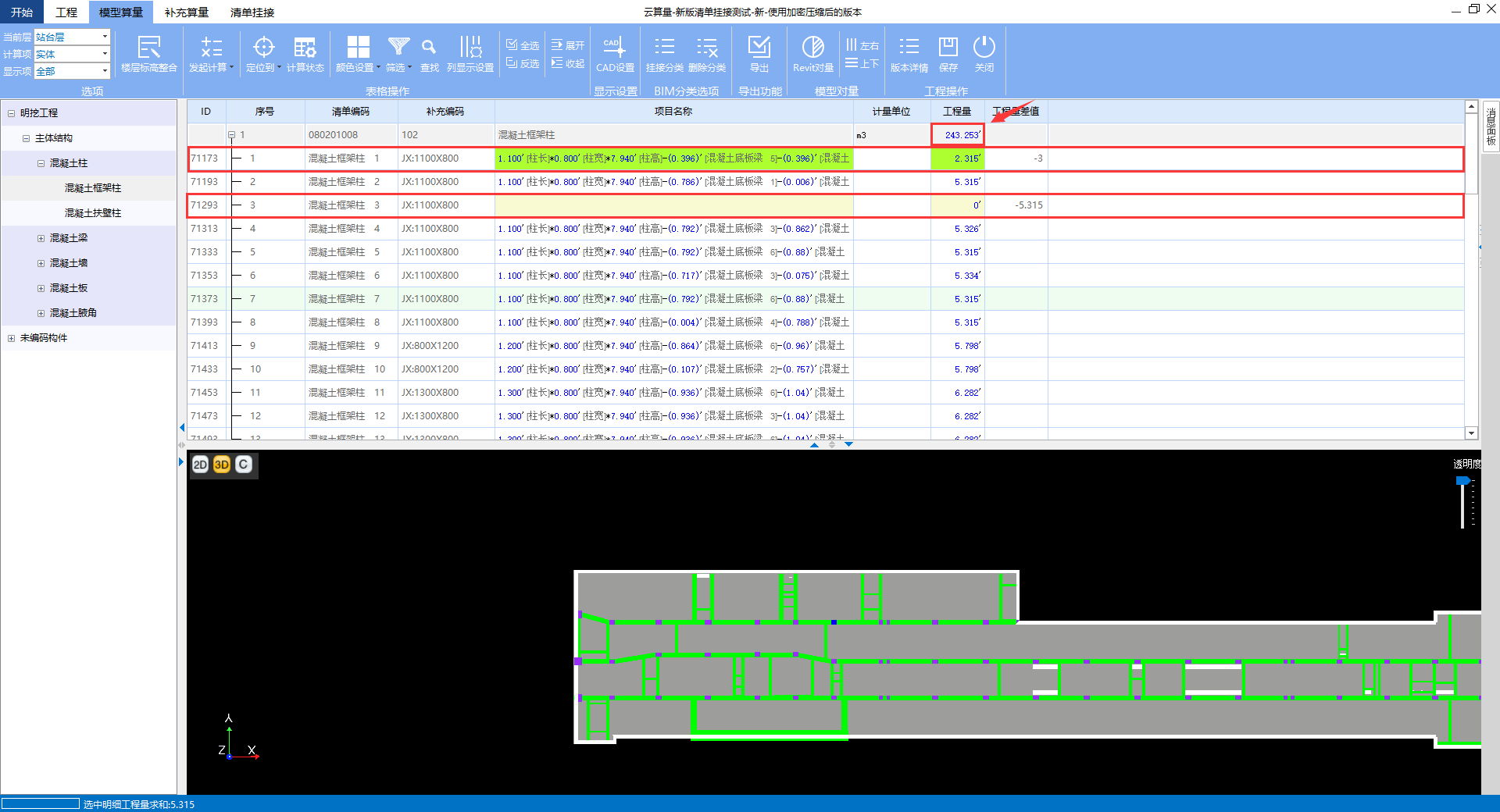Click the 清单编码 column header
The height and width of the screenshot is (812, 1500).
[x=351, y=112]
